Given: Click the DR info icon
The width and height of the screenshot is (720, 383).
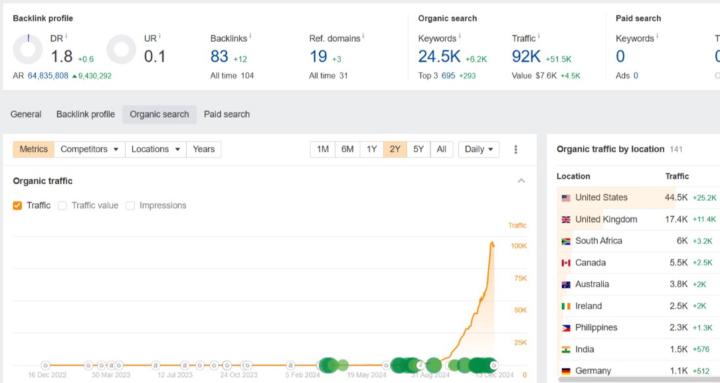Looking at the screenshot, I should 66,36.
